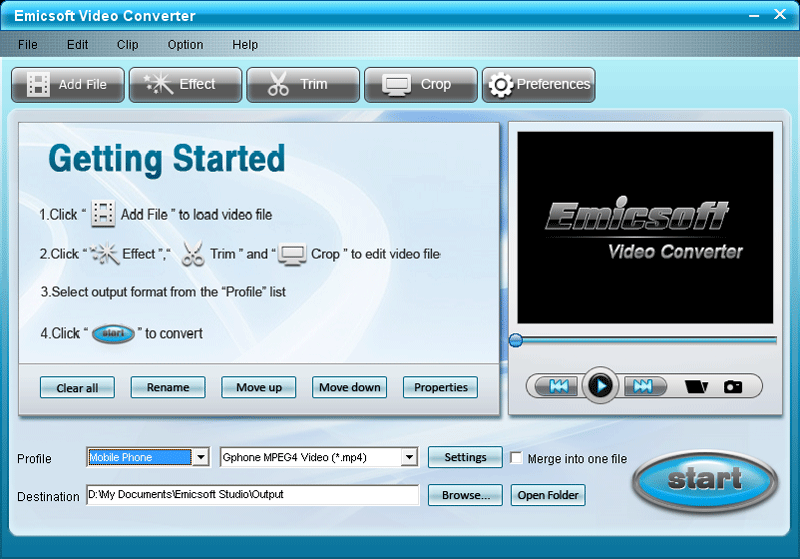Browse for destination folder
Viewport: 800px width, 559px height.
[x=465, y=495]
